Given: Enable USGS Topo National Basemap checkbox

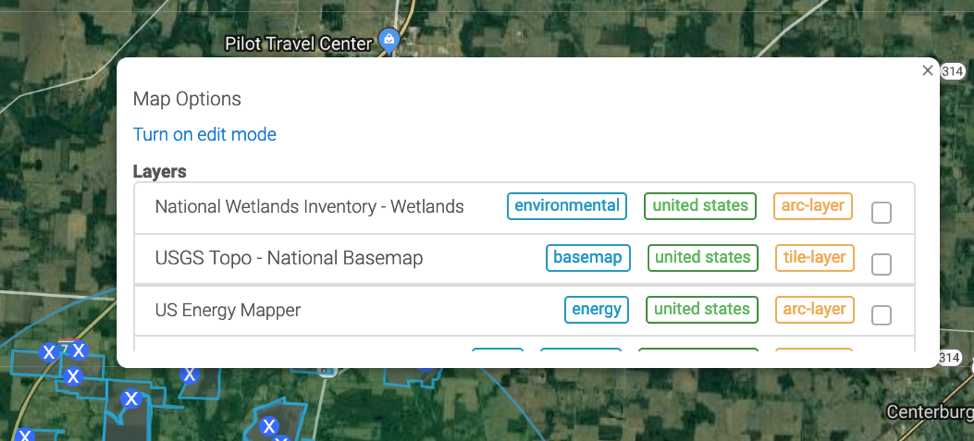Looking at the screenshot, I should 881,264.
